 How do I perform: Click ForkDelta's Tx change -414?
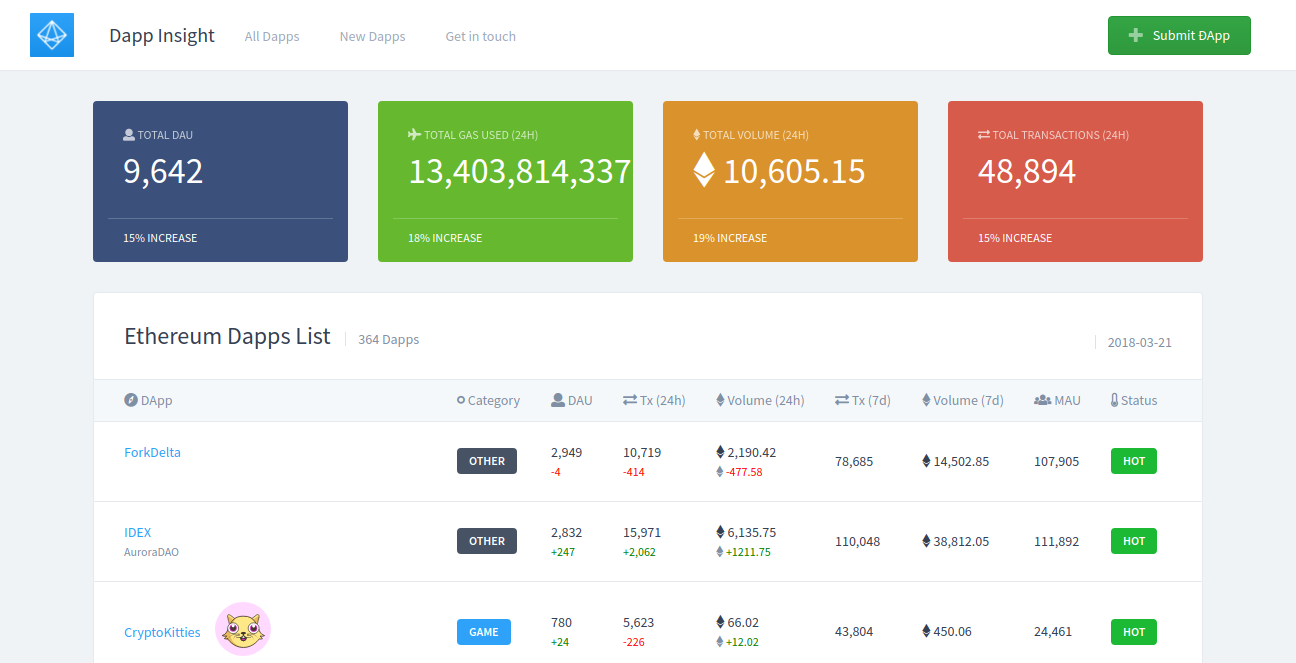(633, 472)
